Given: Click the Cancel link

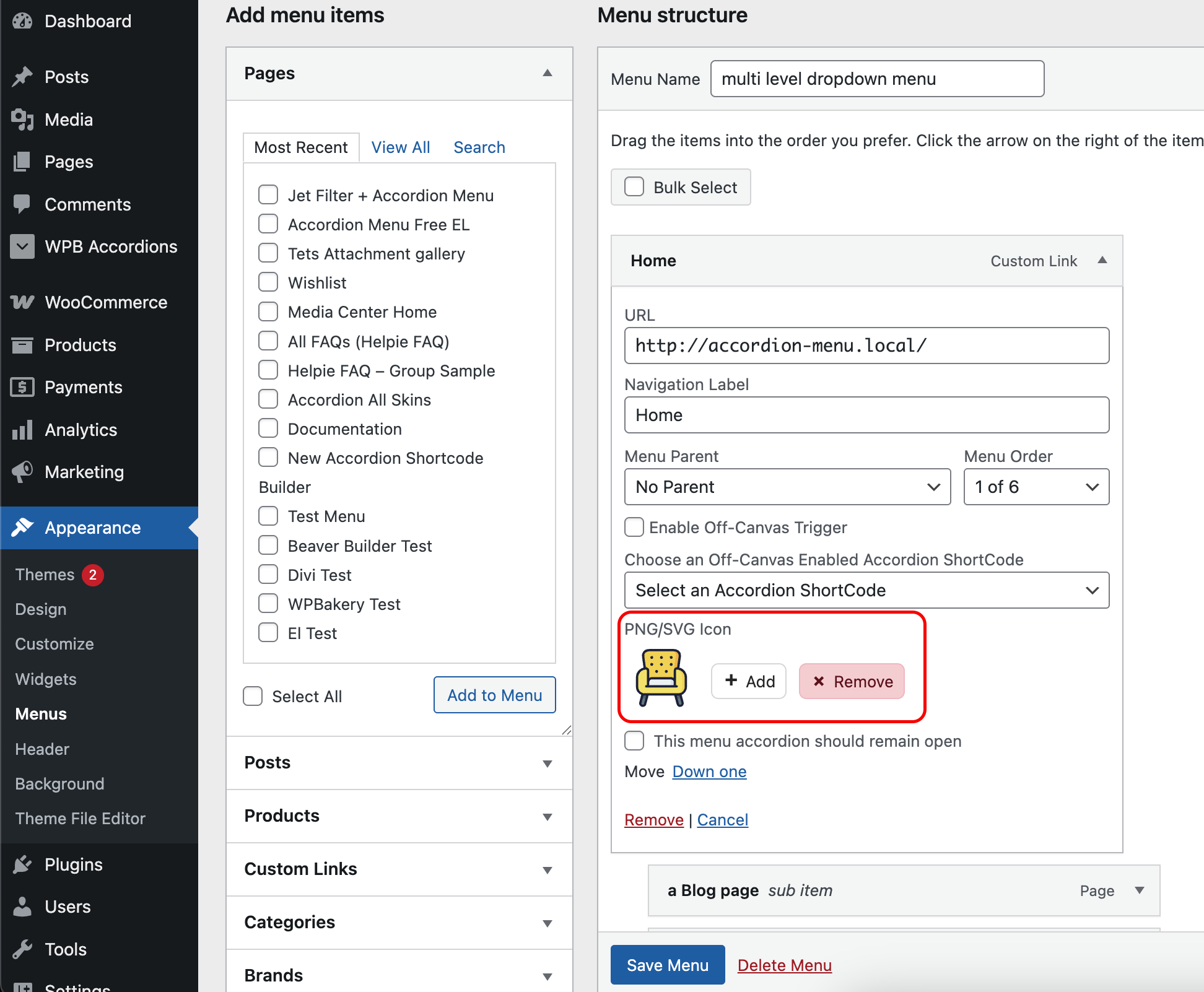Looking at the screenshot, I should [x=723, y=820].
